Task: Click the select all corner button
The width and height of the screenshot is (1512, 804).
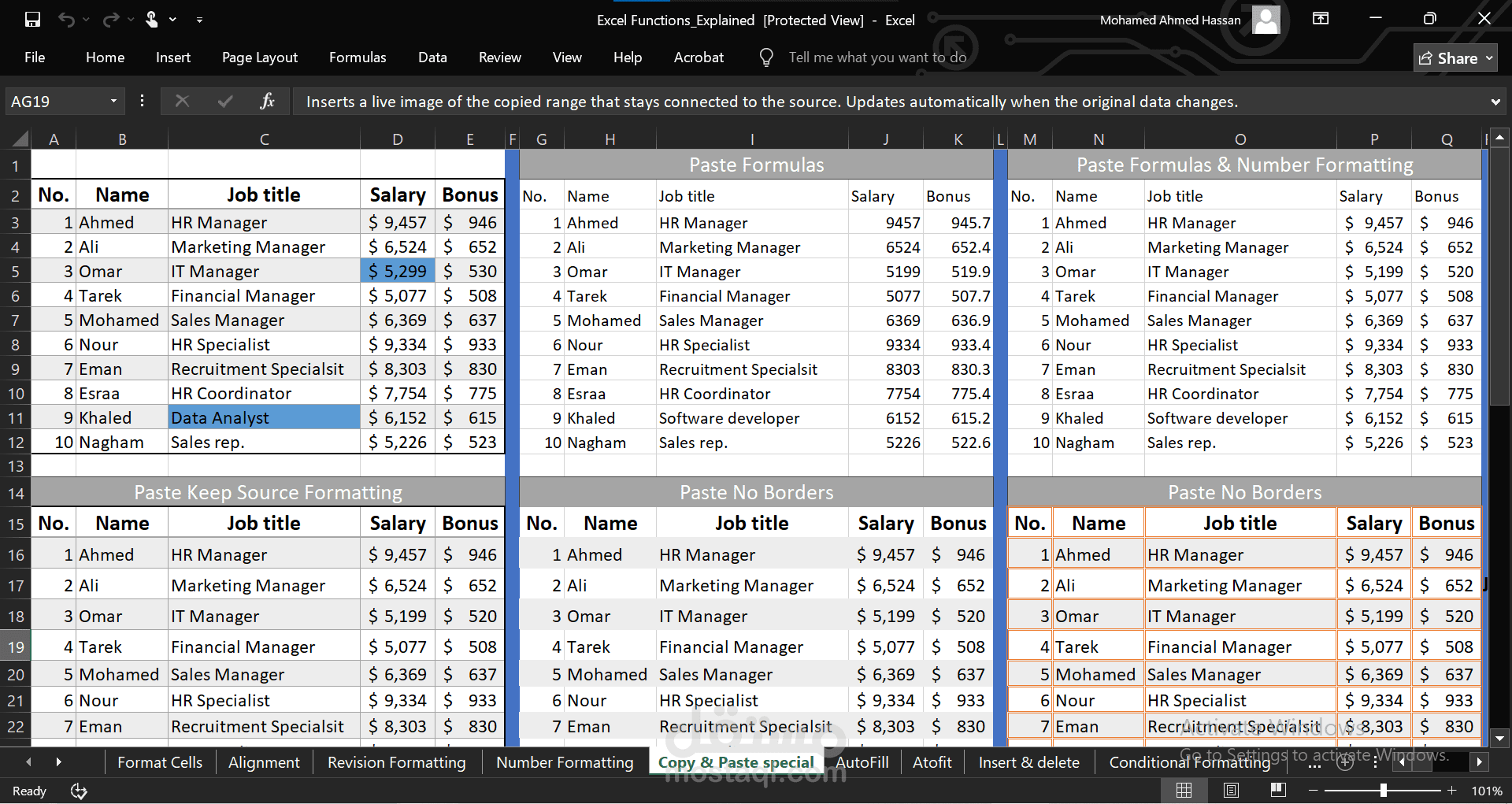Action: pos(20,139)
